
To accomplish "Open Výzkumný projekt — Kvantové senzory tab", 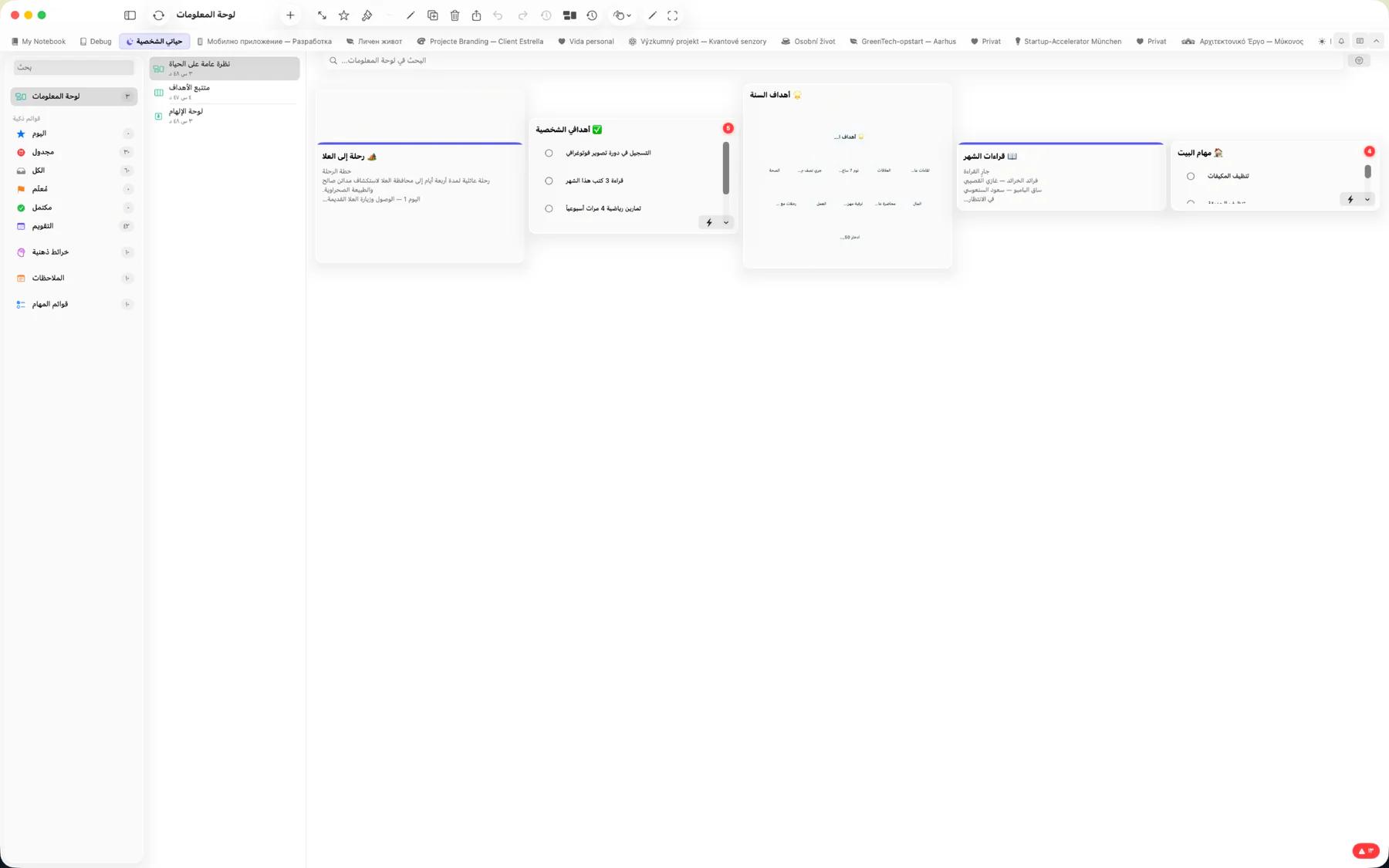I will coord(698,42).
